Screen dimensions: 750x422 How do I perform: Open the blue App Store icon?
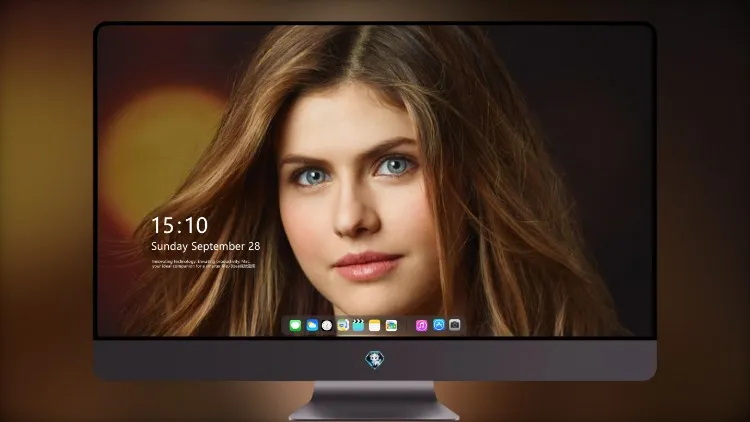(x=439, y=325)
